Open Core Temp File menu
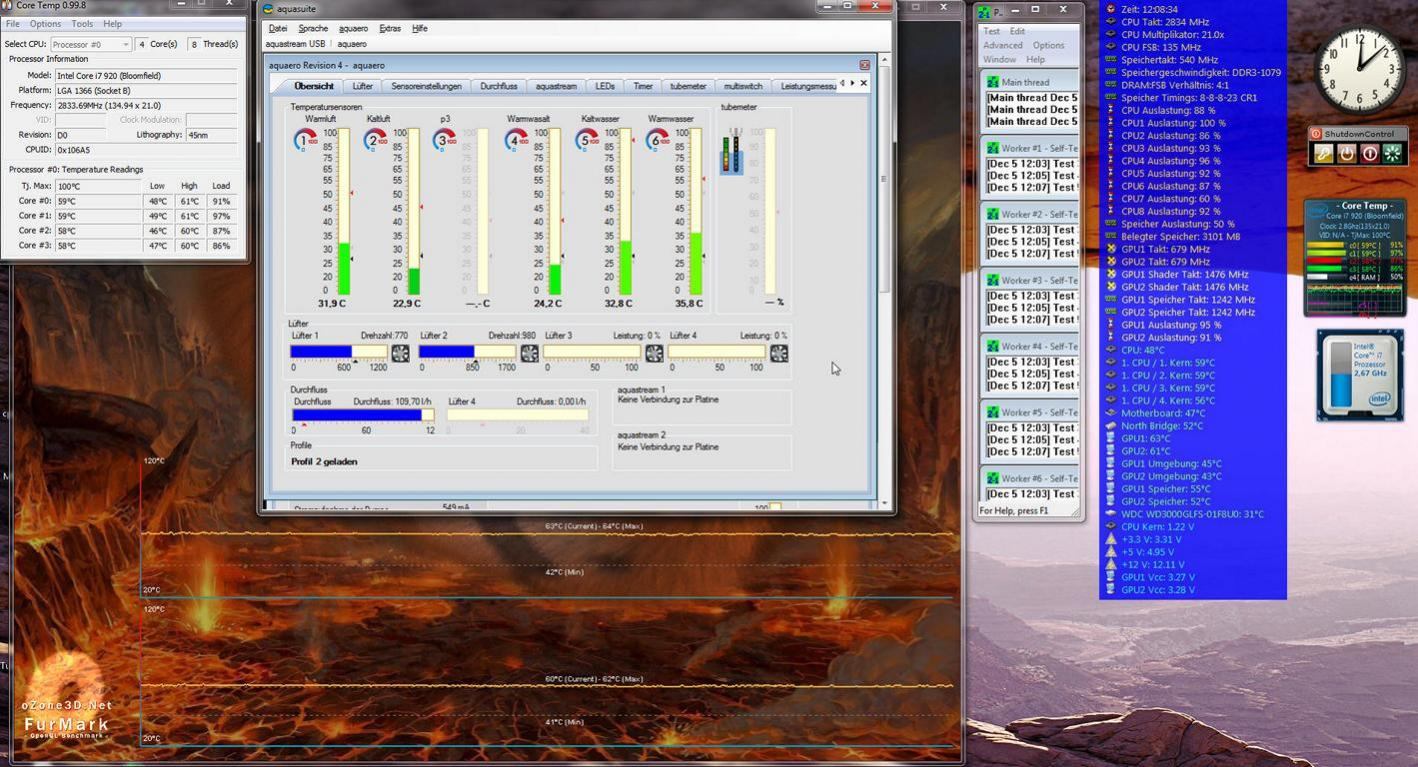This screenshot has height=767, width=1418. 13,24
